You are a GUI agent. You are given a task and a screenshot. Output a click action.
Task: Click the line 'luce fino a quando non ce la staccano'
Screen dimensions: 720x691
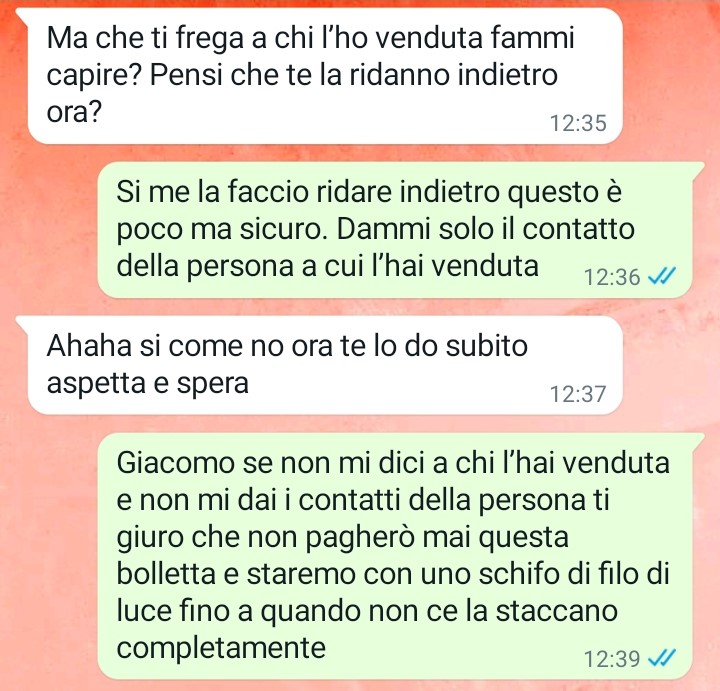(367, 611)
